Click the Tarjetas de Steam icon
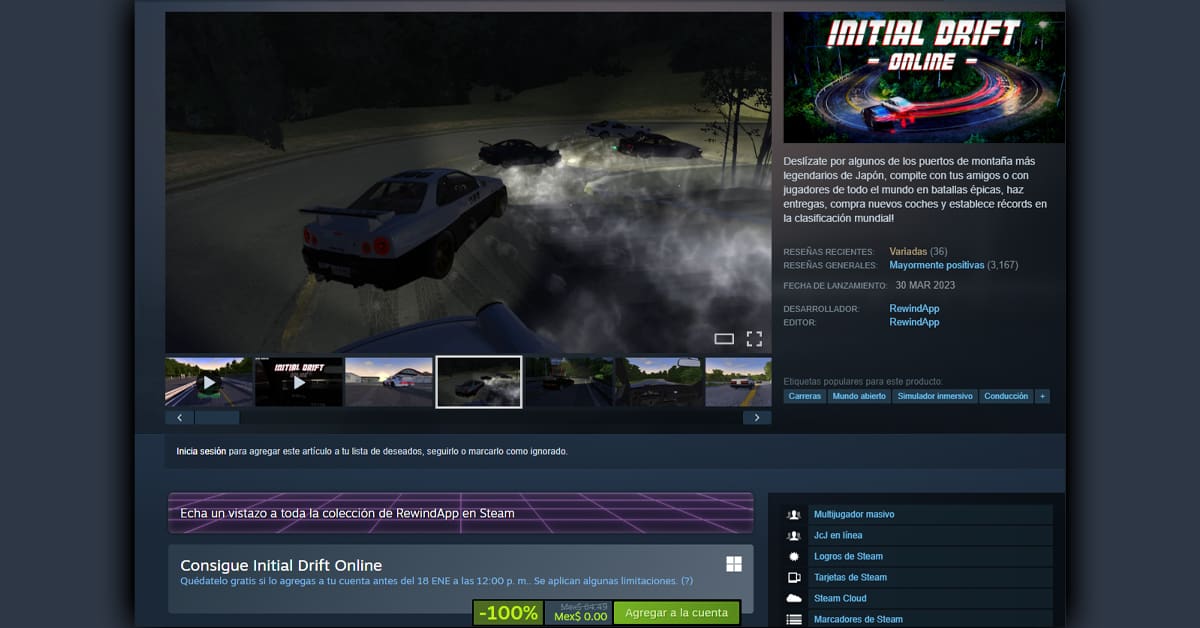 pyautogui.click(x=794, y=577)
